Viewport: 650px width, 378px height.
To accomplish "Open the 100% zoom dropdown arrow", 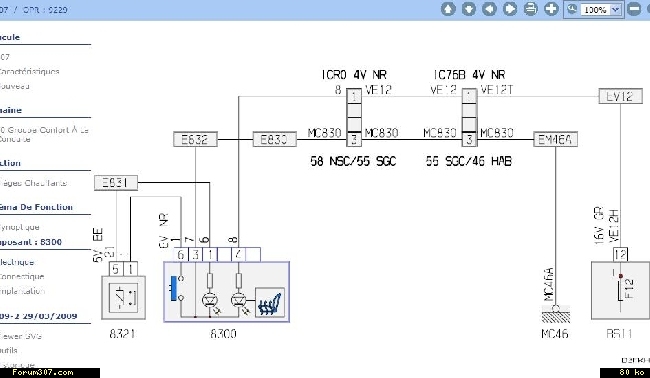I will (616, 10).
